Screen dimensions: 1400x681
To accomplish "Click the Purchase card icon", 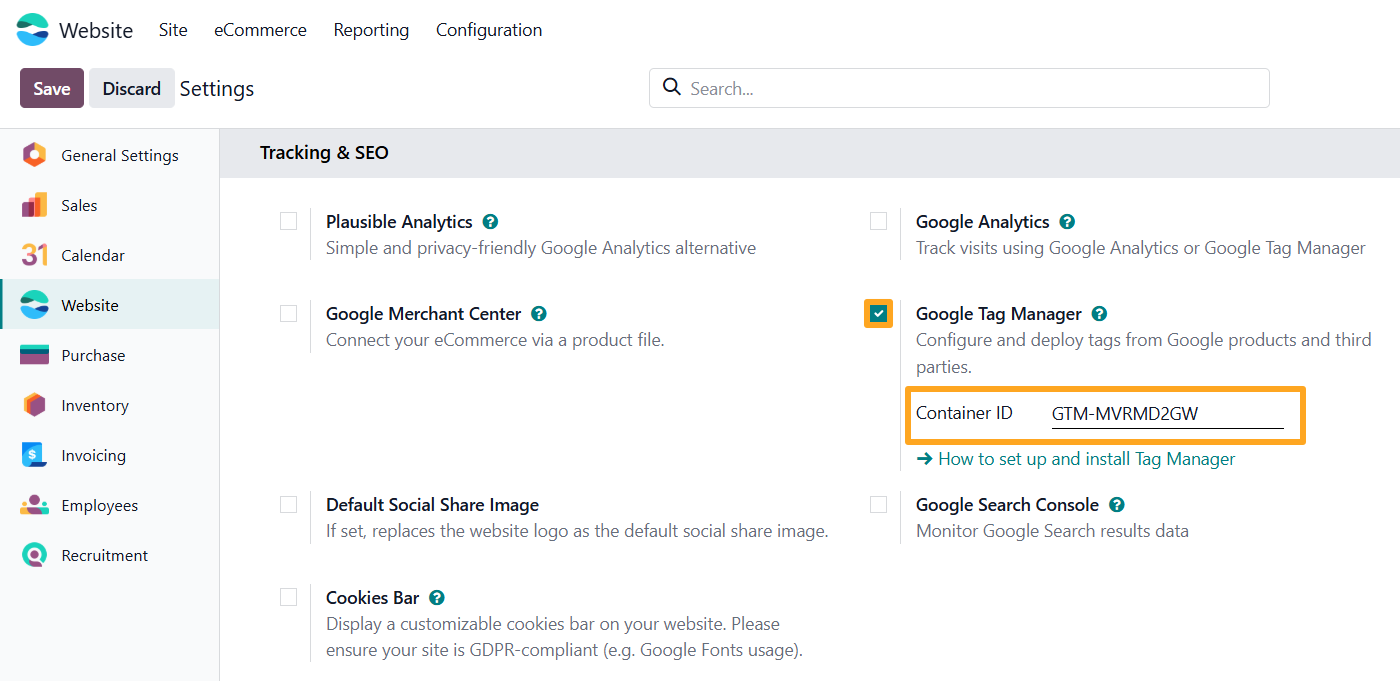I will (34, 355).
